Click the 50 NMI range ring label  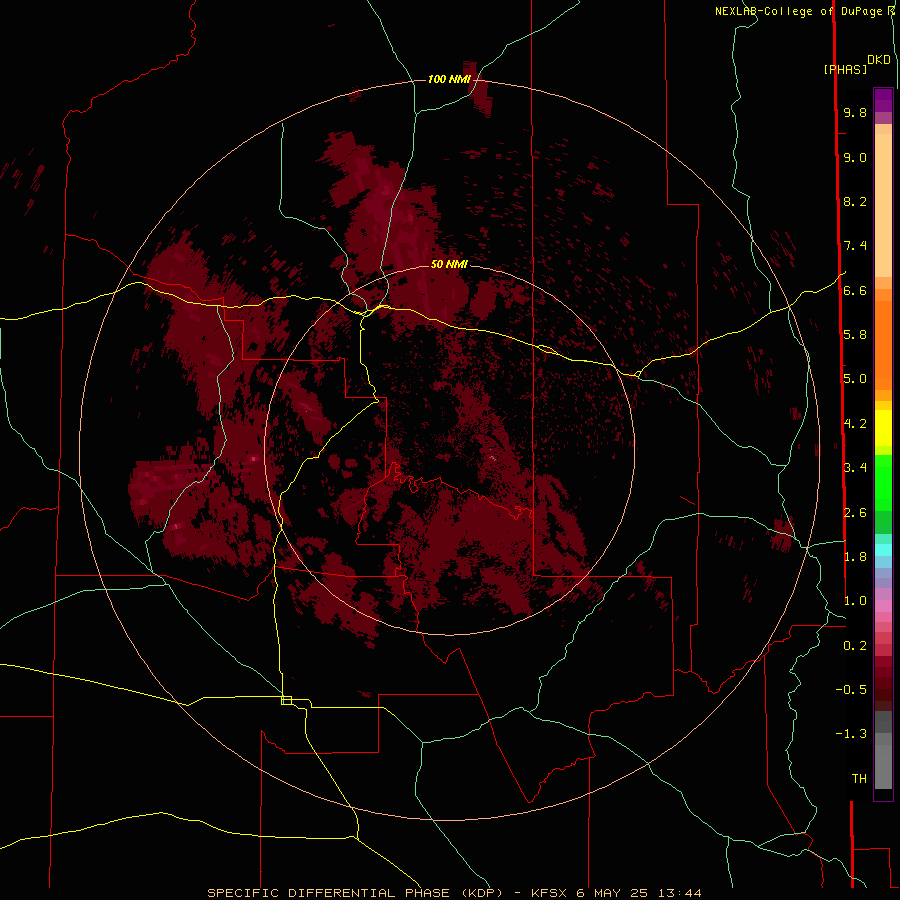tap(449, 264)
